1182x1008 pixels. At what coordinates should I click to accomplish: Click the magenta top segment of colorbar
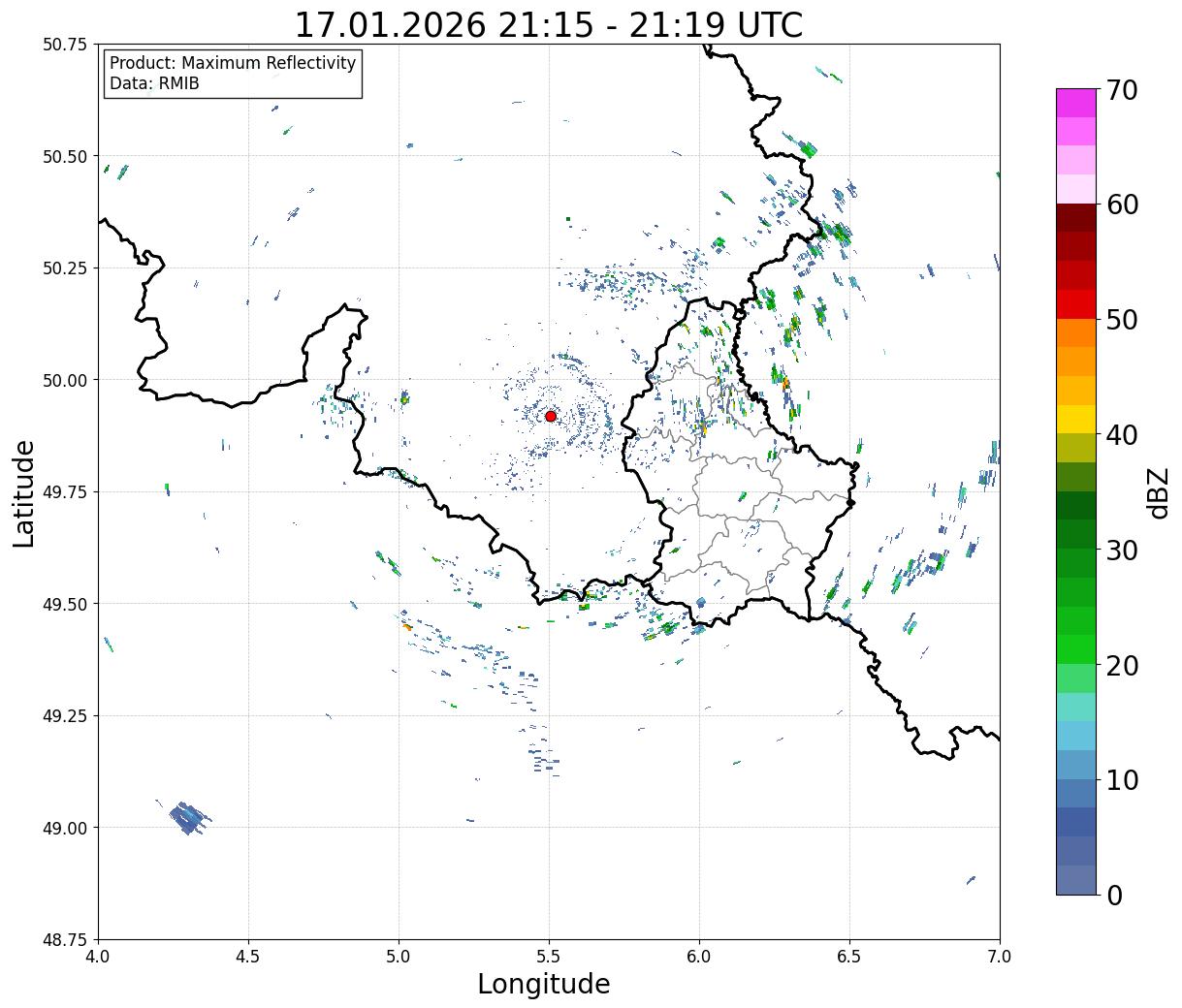1076,103
